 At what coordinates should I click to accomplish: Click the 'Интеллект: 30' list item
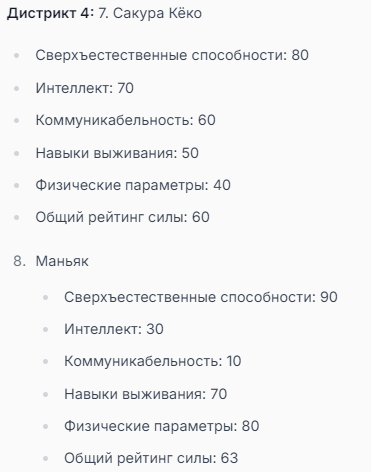coord(114,329)
